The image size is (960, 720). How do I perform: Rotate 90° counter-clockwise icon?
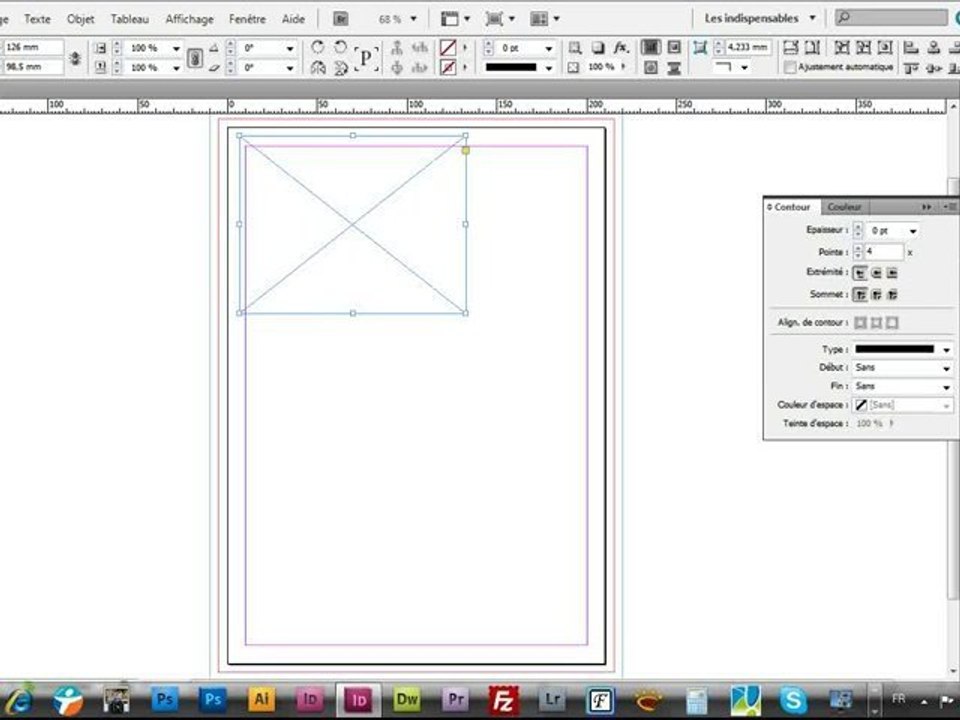coord(340,47)
